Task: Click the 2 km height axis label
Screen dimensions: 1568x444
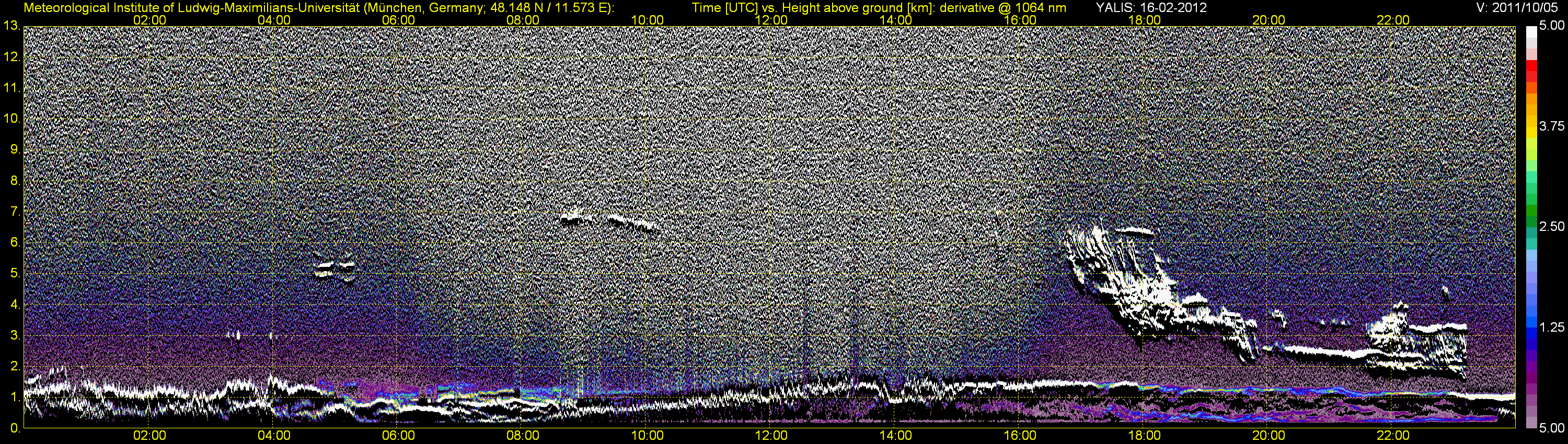Action: click(x=15, y=366)
